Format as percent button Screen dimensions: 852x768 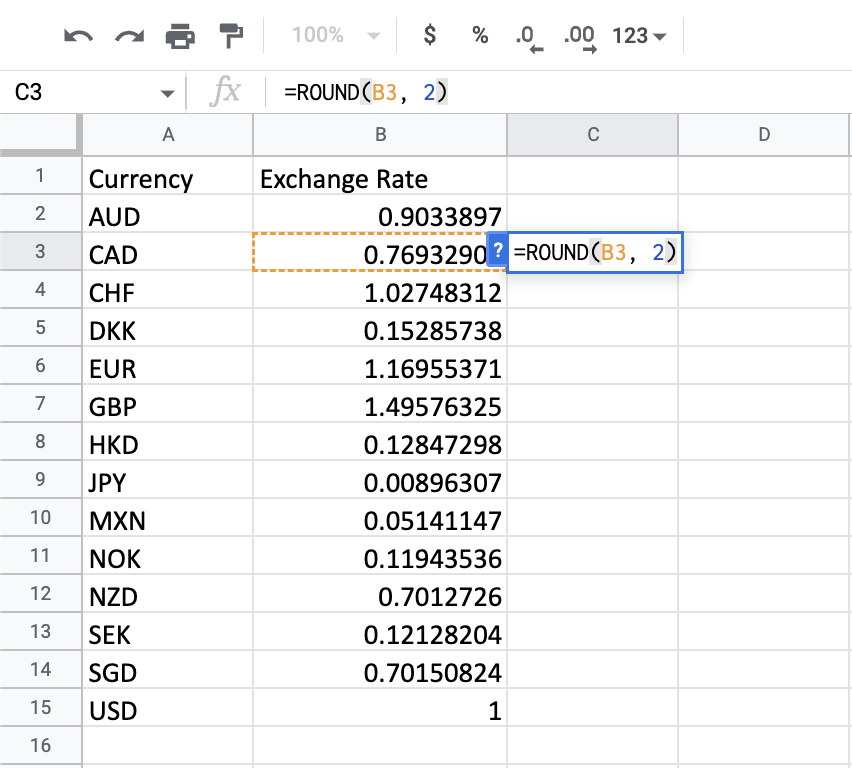(480, 35)
